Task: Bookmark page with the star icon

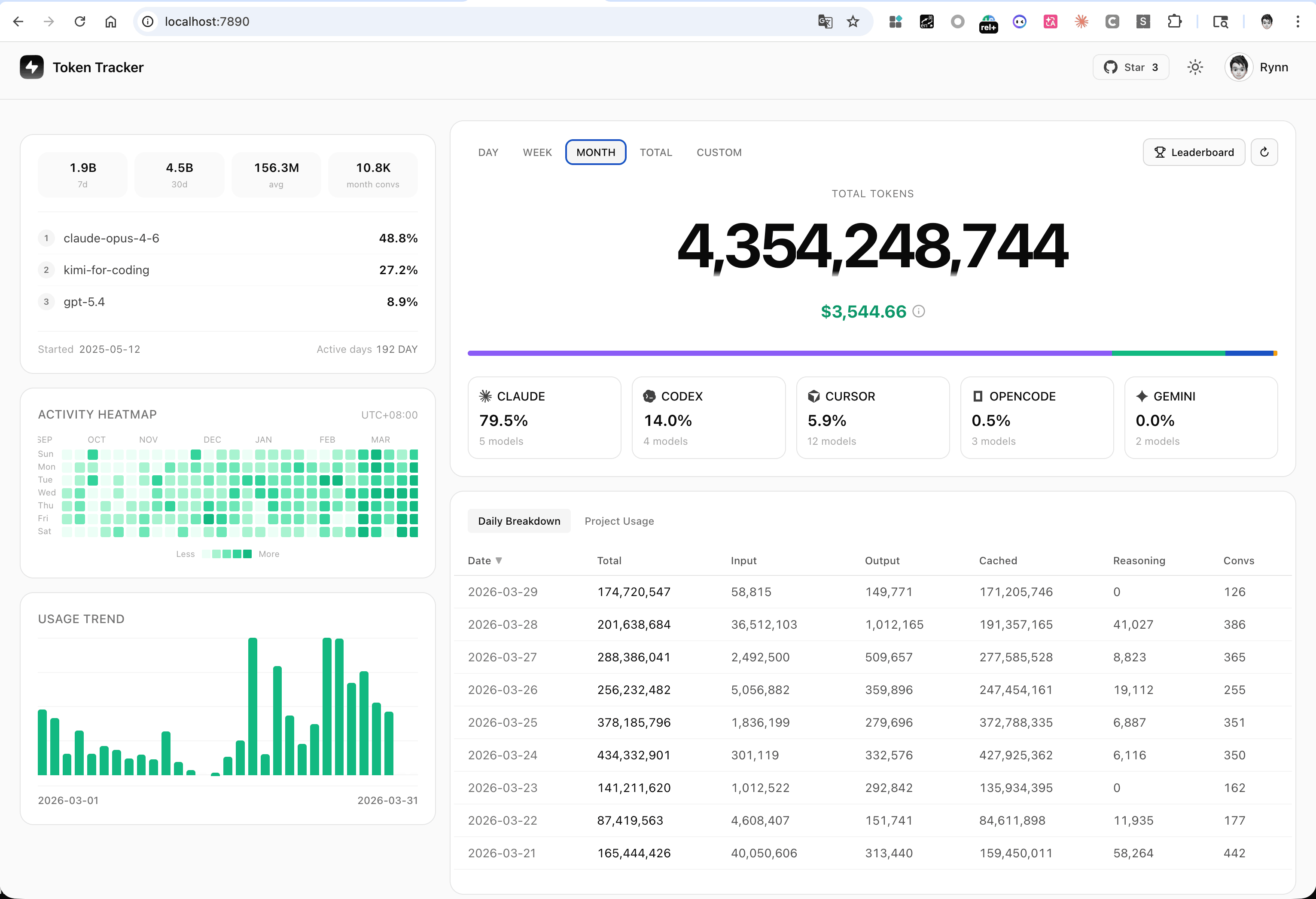Action: point(853,21)
